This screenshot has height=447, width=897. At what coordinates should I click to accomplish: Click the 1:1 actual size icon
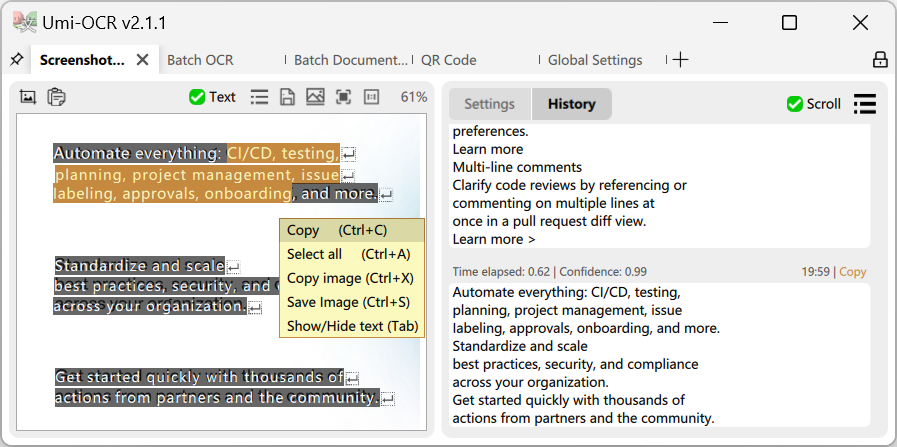click(372, 97)
